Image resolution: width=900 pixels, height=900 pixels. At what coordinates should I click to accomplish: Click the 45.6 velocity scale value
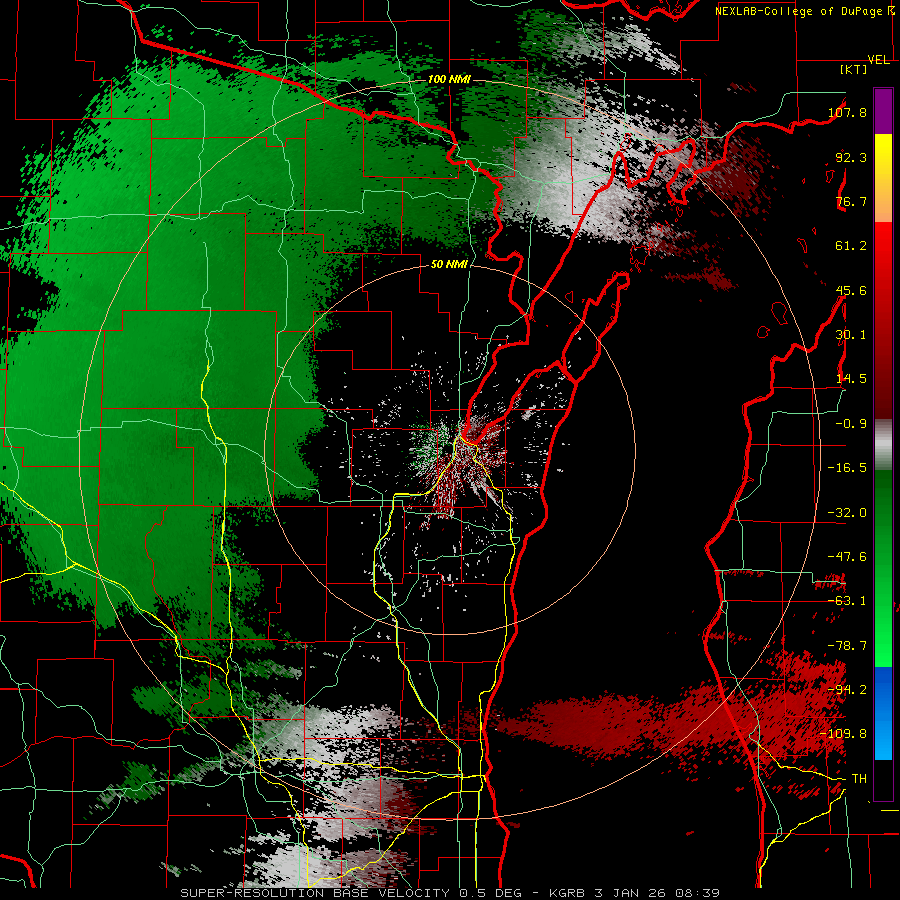coord(851,290)
